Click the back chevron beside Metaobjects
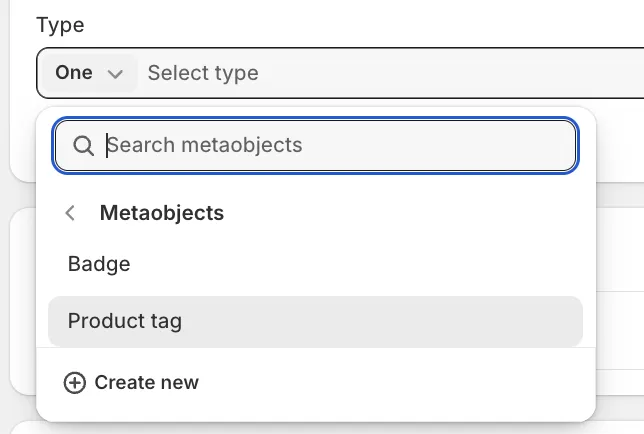 (x=70, y=213)
